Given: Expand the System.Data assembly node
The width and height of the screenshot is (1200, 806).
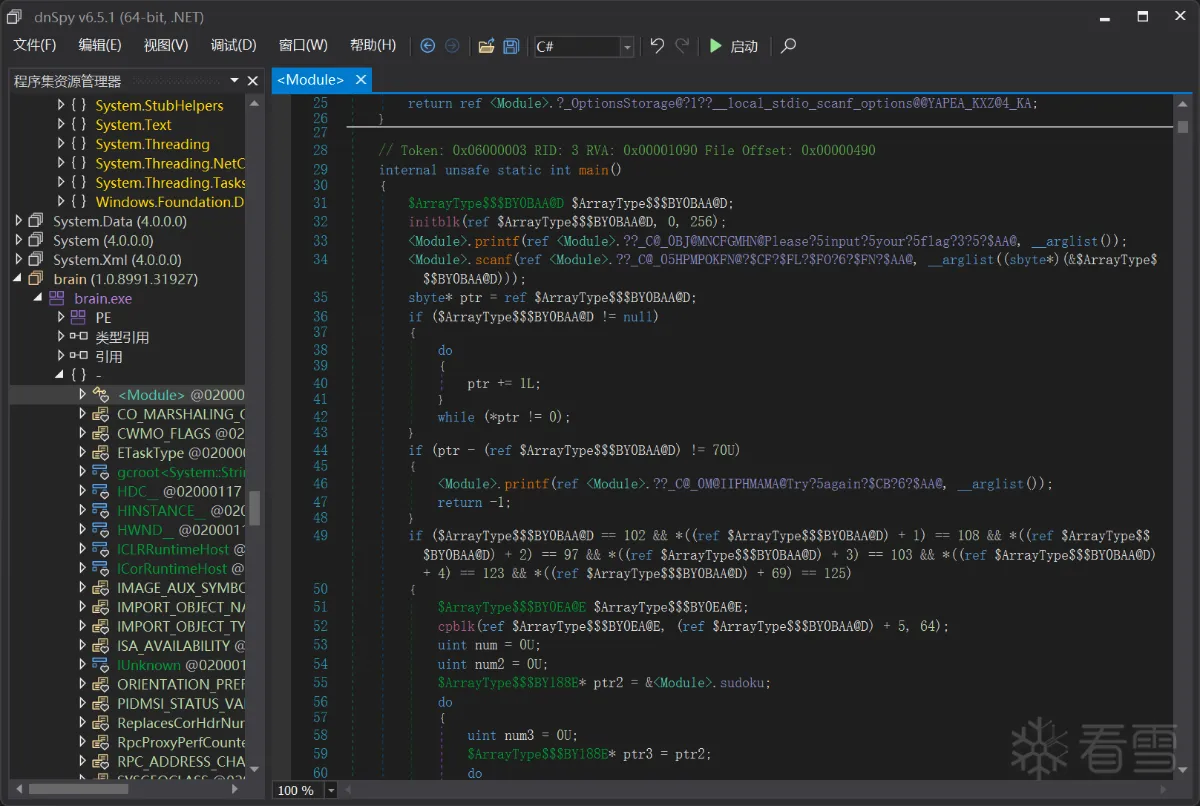Looking at the screenshot, I should tap(20, 221).
